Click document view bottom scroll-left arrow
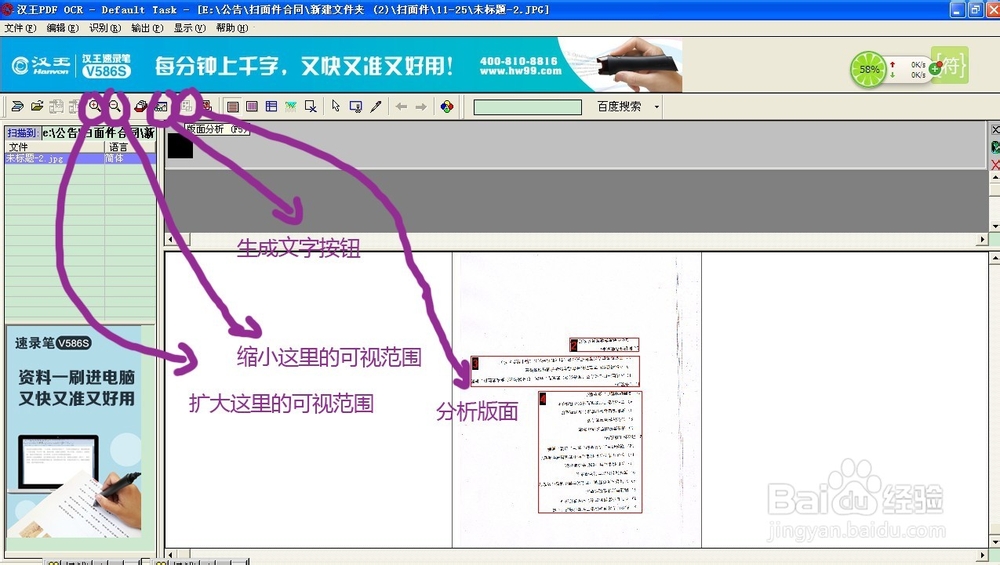The image size is (1000, 565). 170,554
